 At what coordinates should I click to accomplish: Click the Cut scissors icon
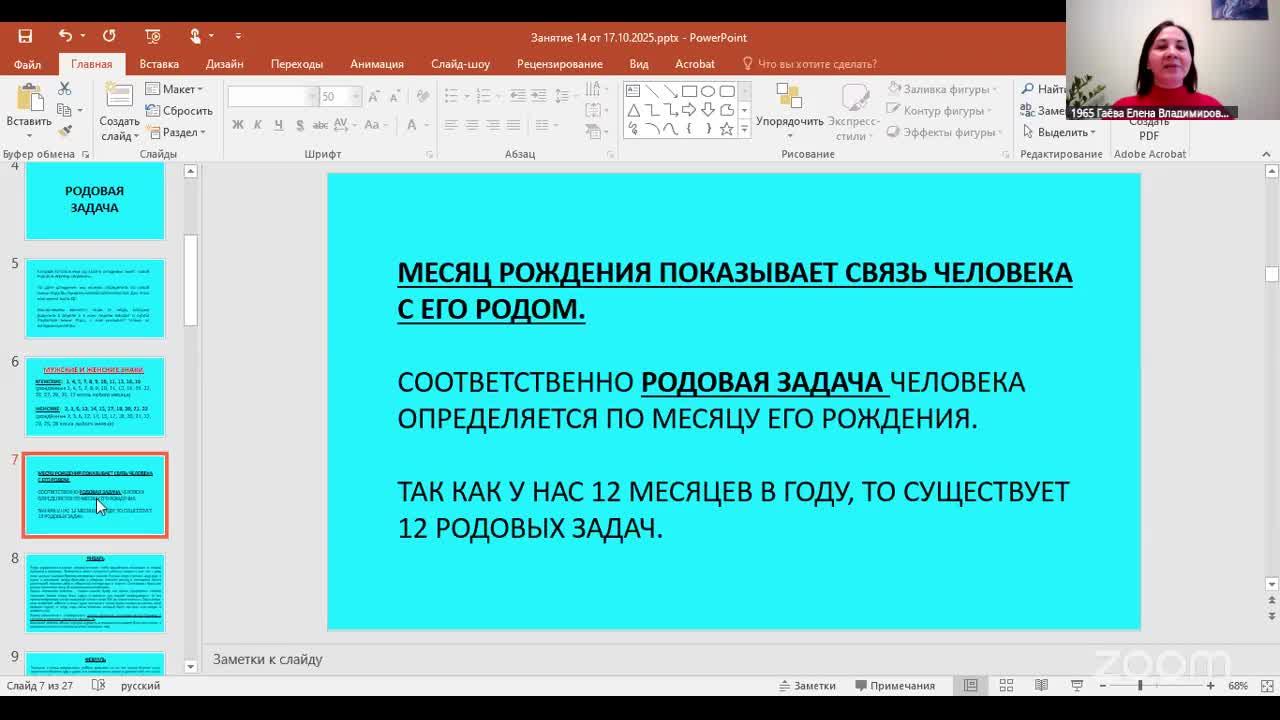click(x=65, y=89)
